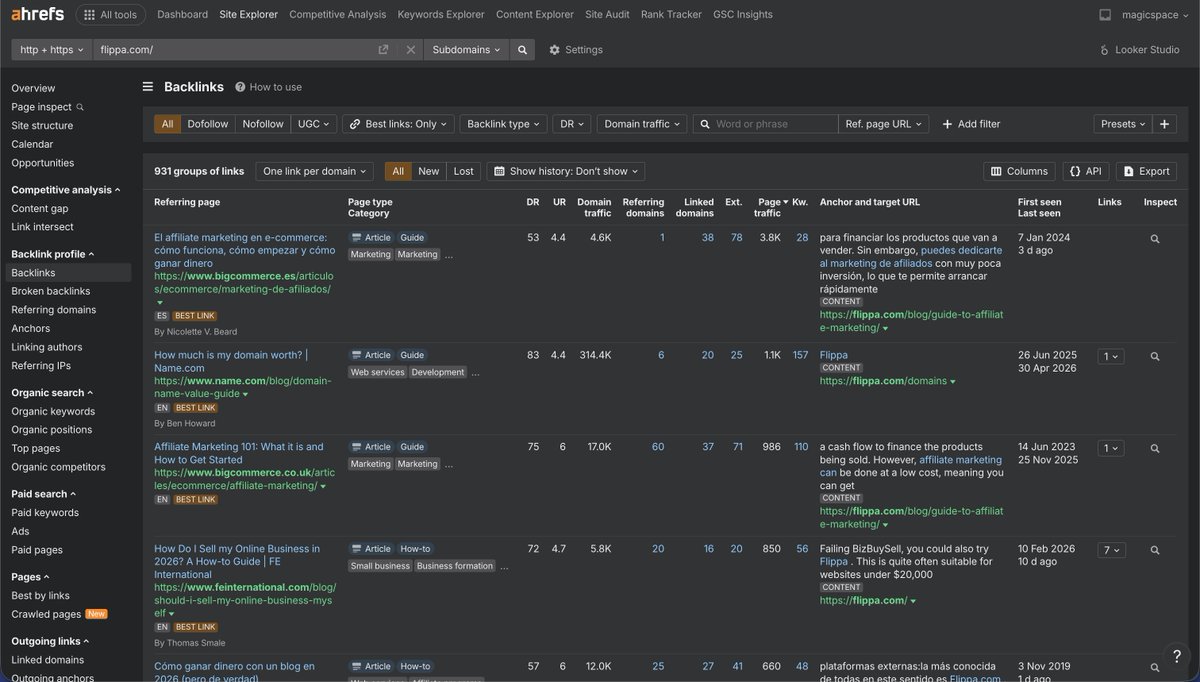This screenshot has height=682, width=1200.
Task: Open the Backlink type dropdown
Action: 503,124
